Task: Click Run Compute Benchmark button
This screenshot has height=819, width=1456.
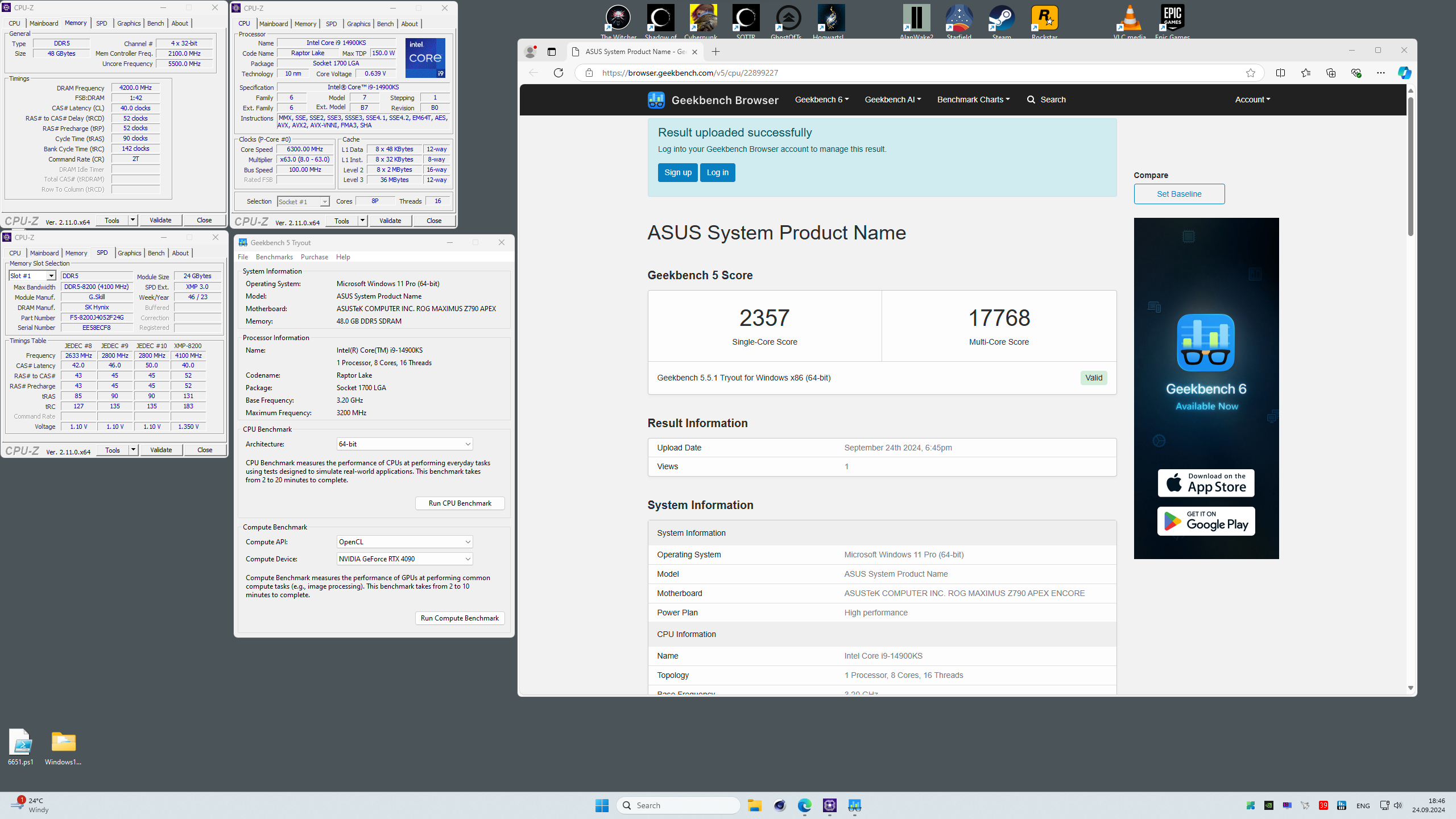Action: click(x=460, y=618)
